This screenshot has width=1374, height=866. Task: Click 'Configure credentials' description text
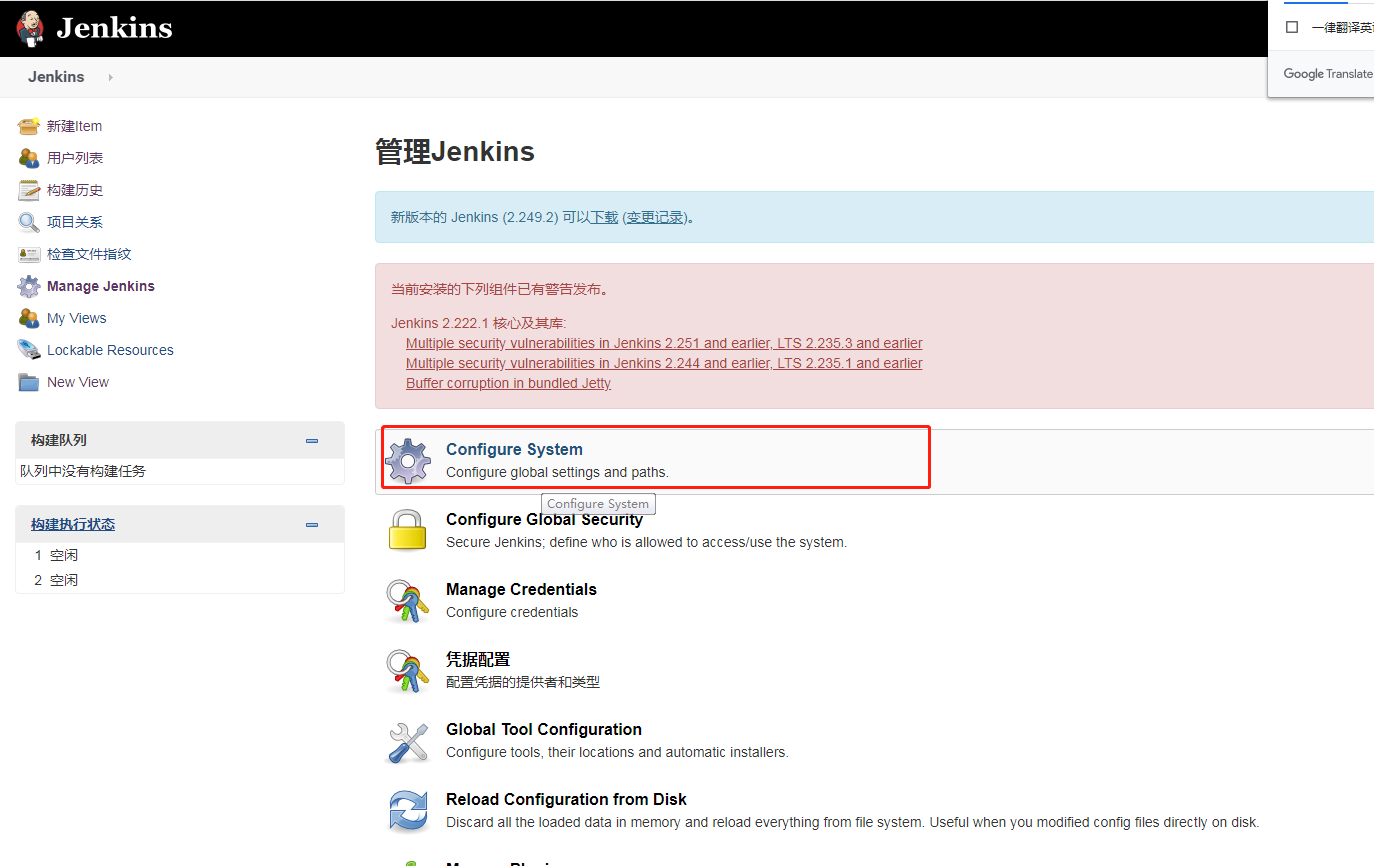pyautogui.click(x=512, y=612)
